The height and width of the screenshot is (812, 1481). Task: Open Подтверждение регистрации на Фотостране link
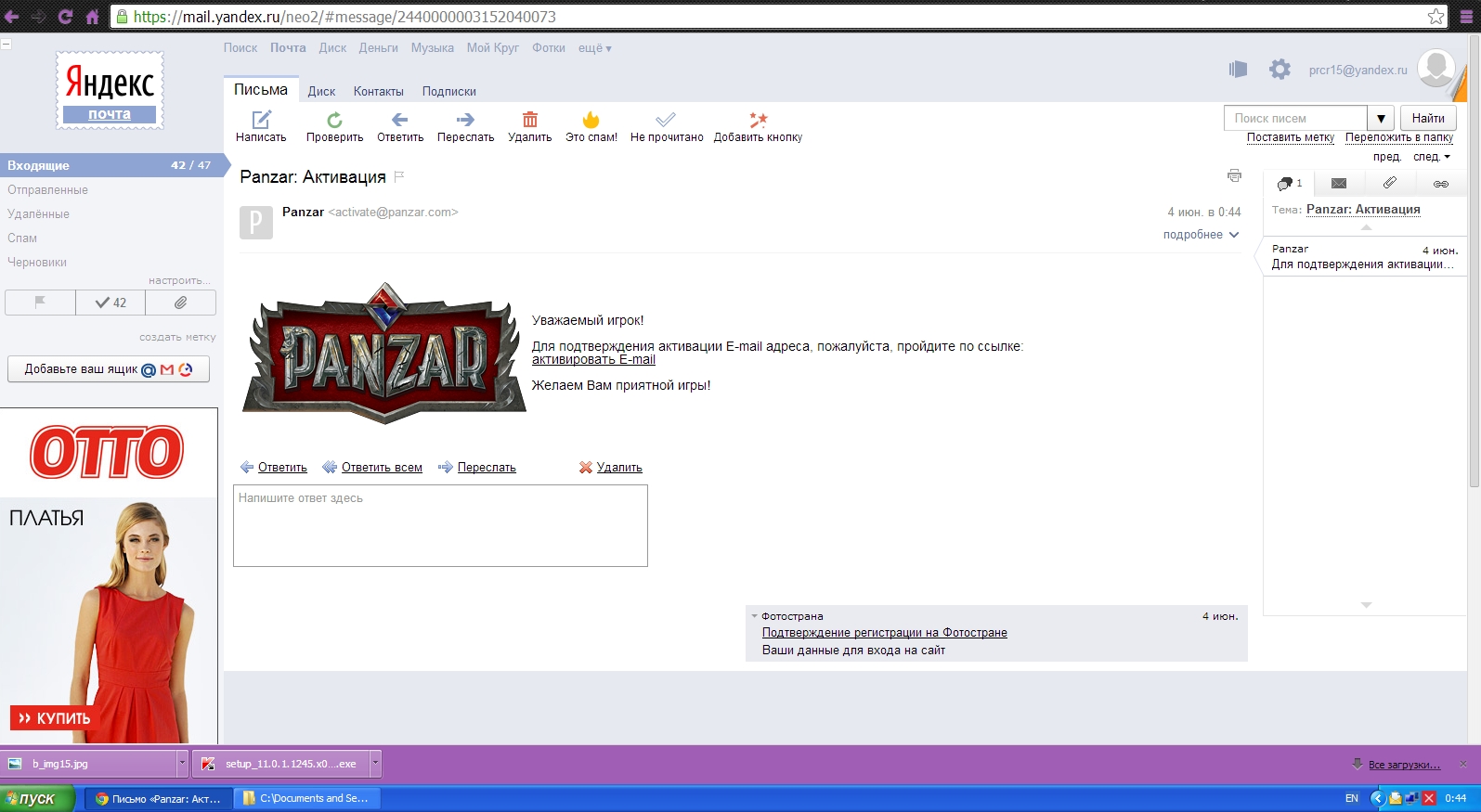(885, 633)
